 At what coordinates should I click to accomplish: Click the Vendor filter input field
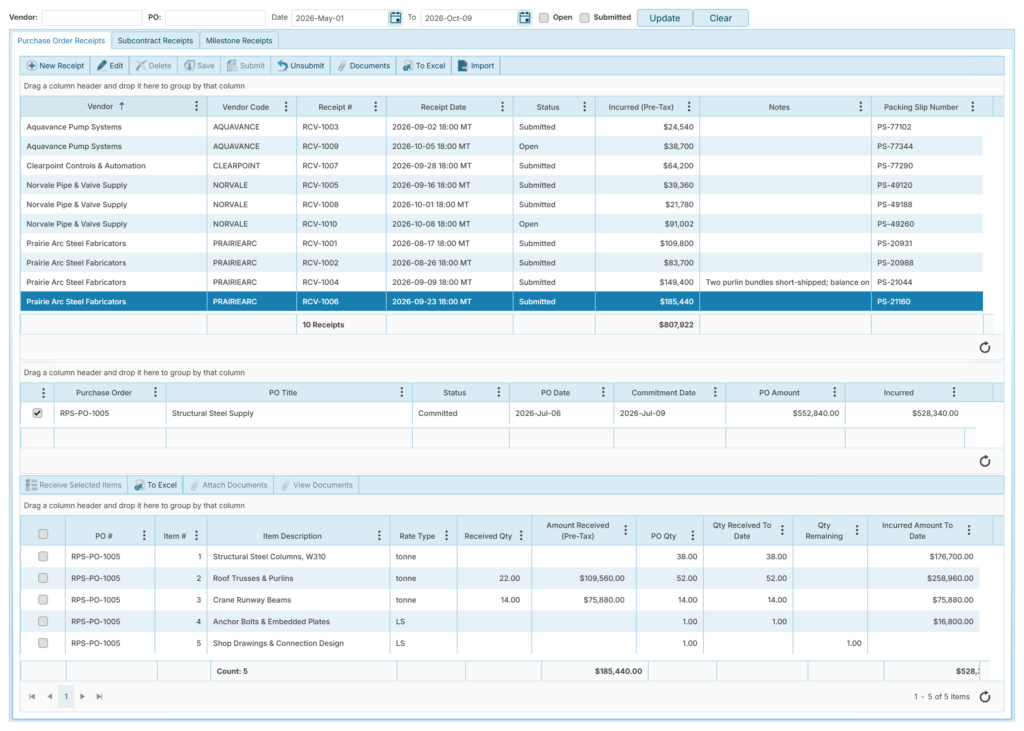coord(92,18)
